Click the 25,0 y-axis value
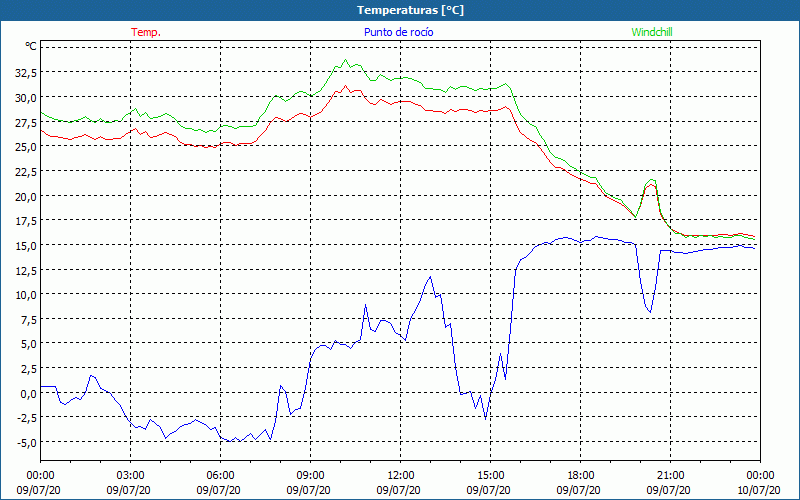The height and width of the screenshot is (500, 800). tap(26, 147)
